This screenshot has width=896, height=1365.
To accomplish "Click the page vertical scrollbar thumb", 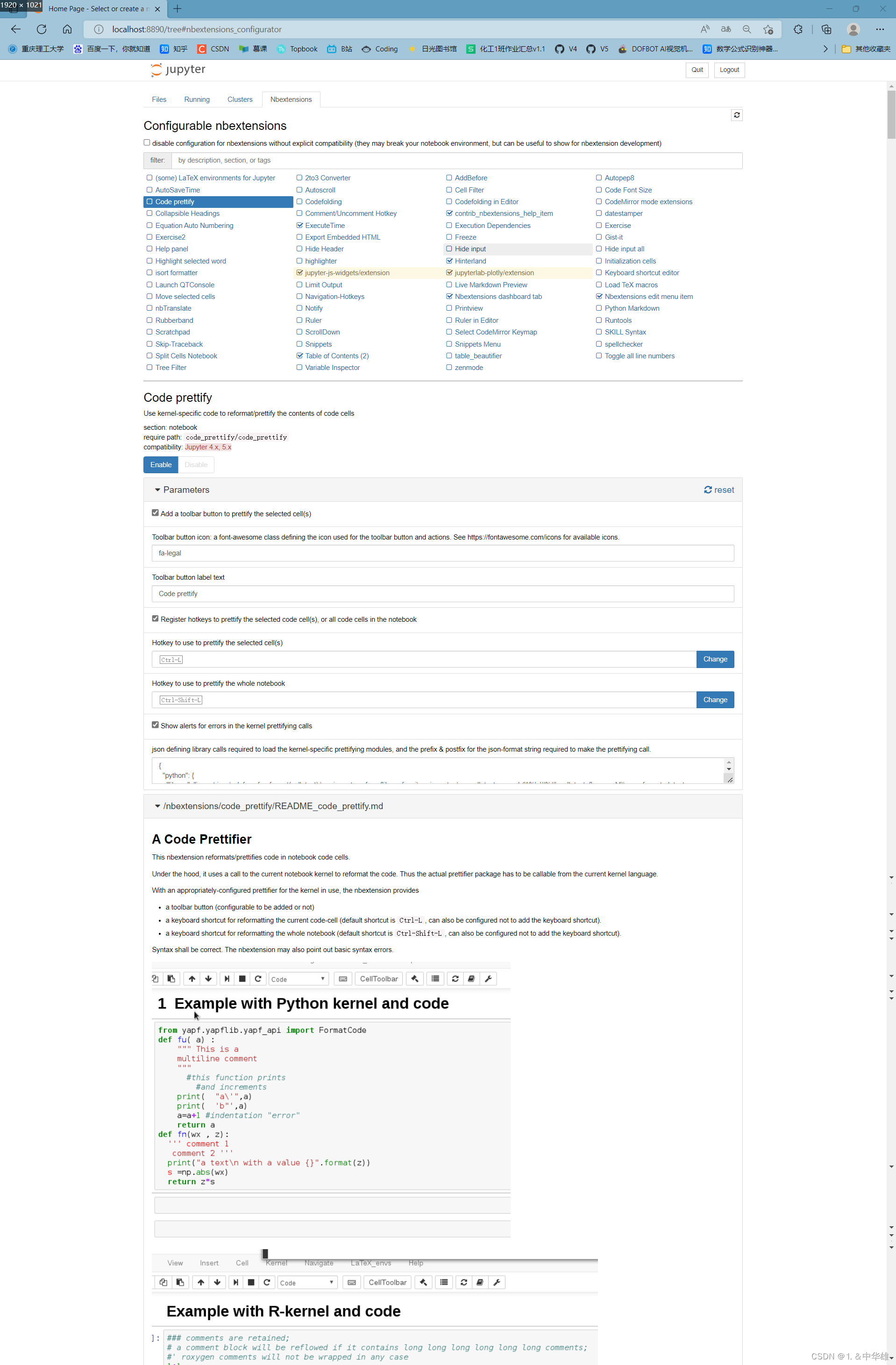I will tap(891, 115).
